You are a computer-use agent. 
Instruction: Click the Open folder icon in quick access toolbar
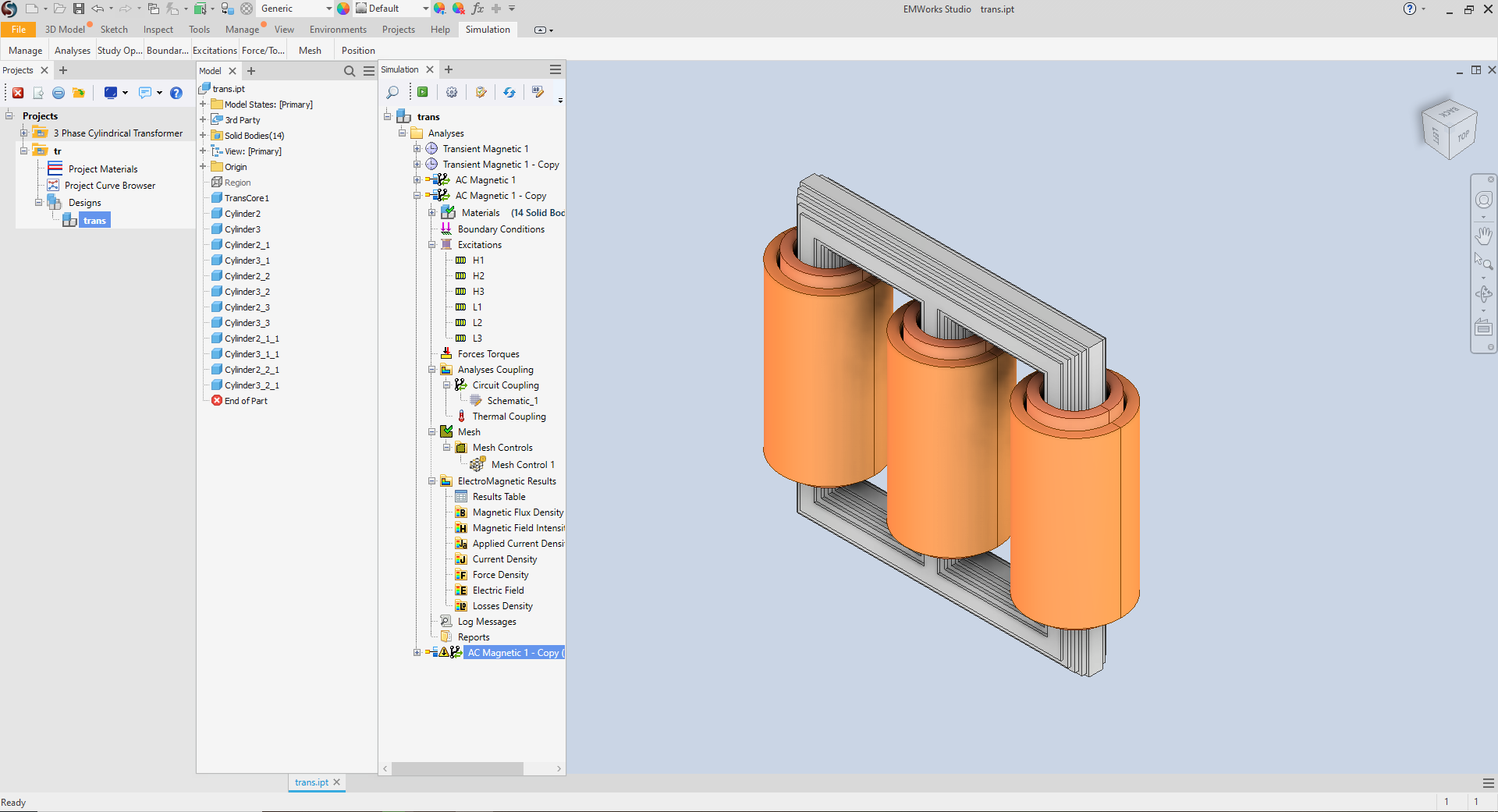(x=59, y=9)
